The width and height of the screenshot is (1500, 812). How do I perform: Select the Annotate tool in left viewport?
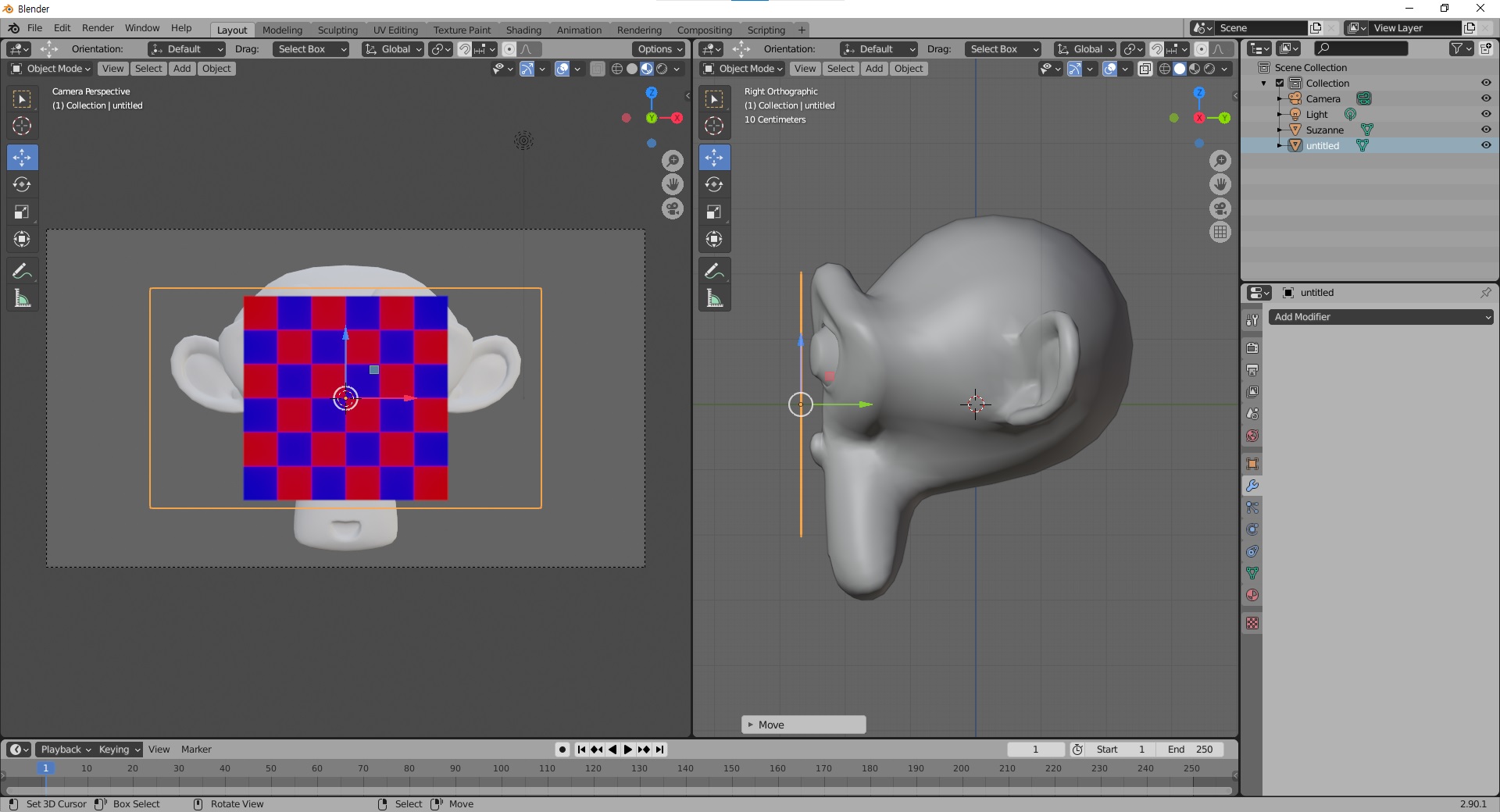[x=22, y=271]
